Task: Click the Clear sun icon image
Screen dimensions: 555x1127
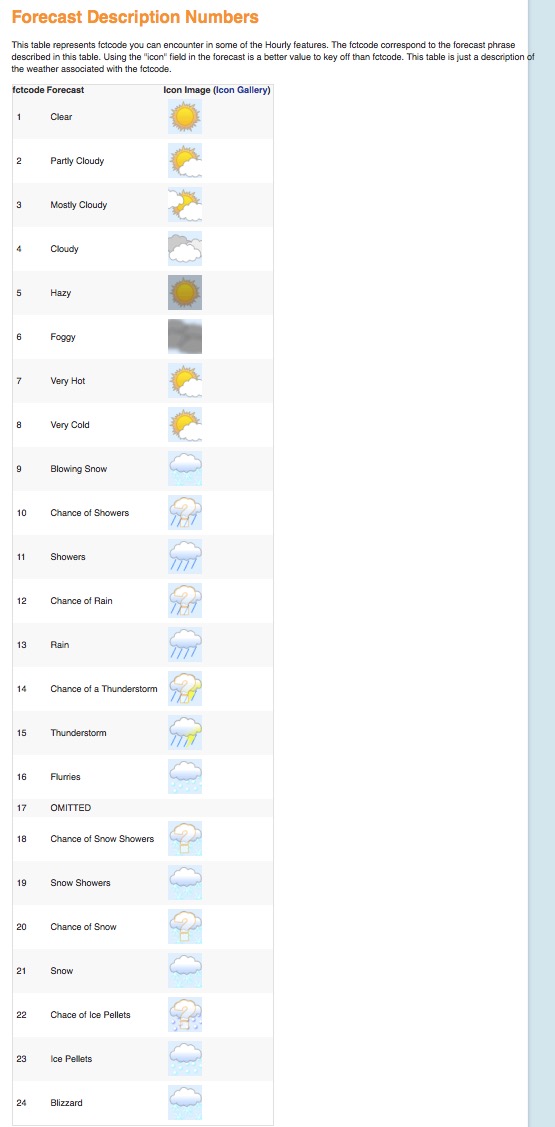Action: click(185, 116)
